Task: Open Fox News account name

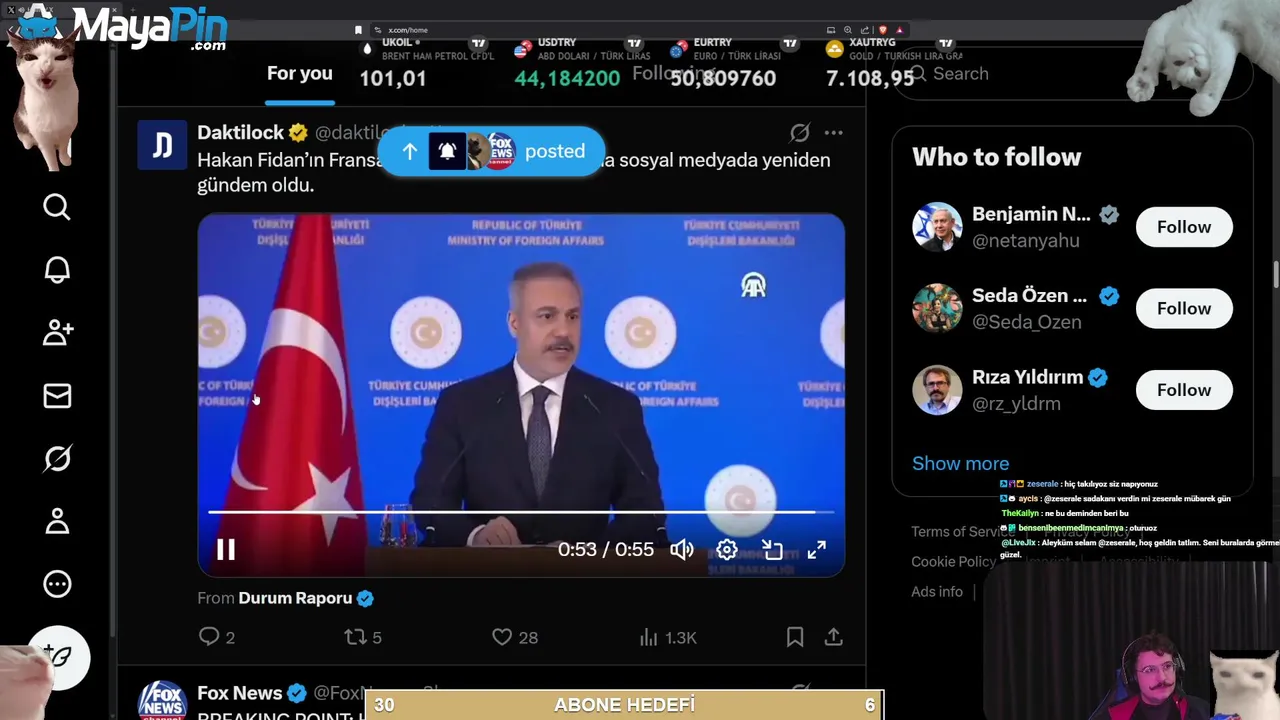Action: pyautogui.click(x=239, y=693)
